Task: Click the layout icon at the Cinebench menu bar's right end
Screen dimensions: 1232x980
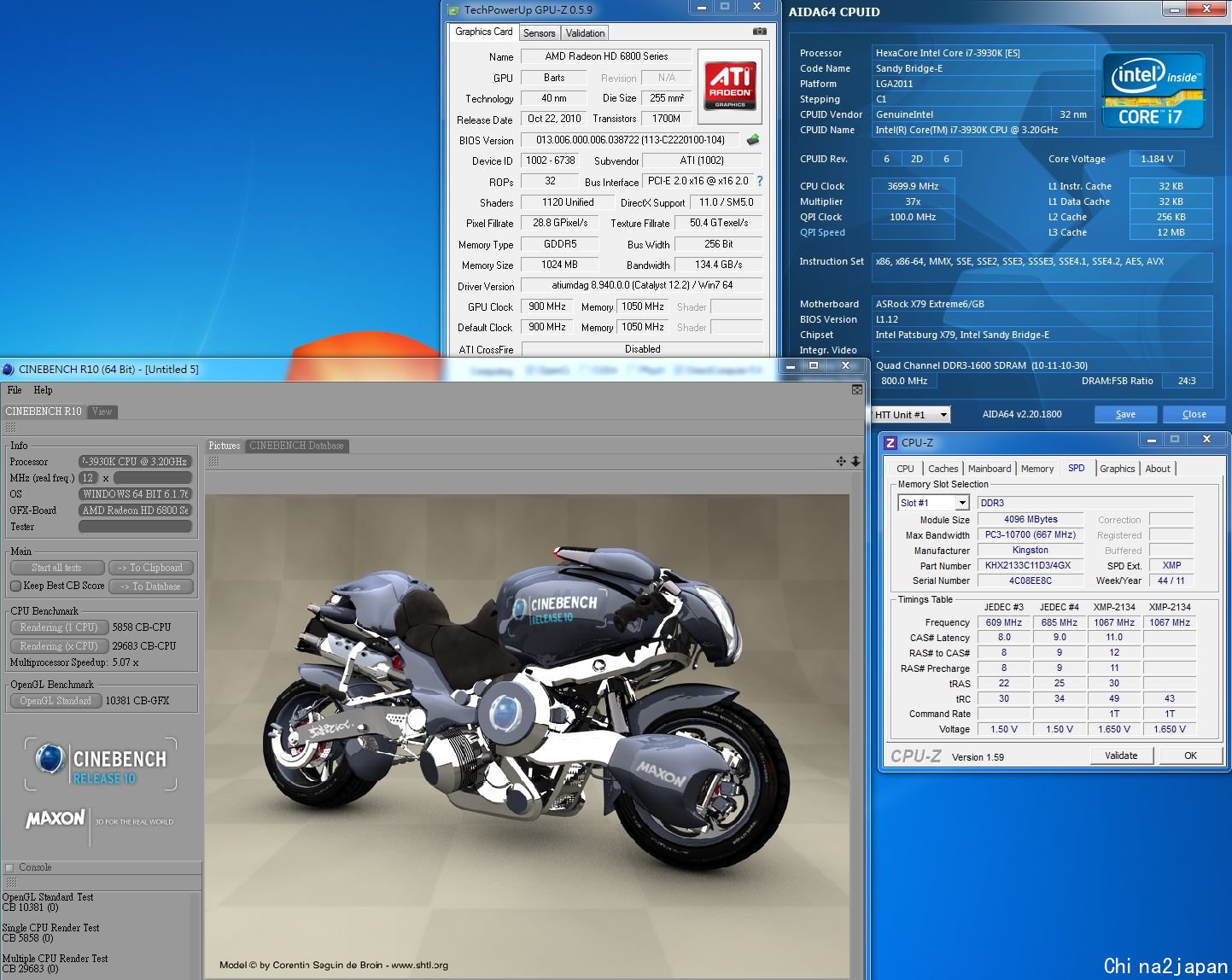Action: tap(856, 390)
